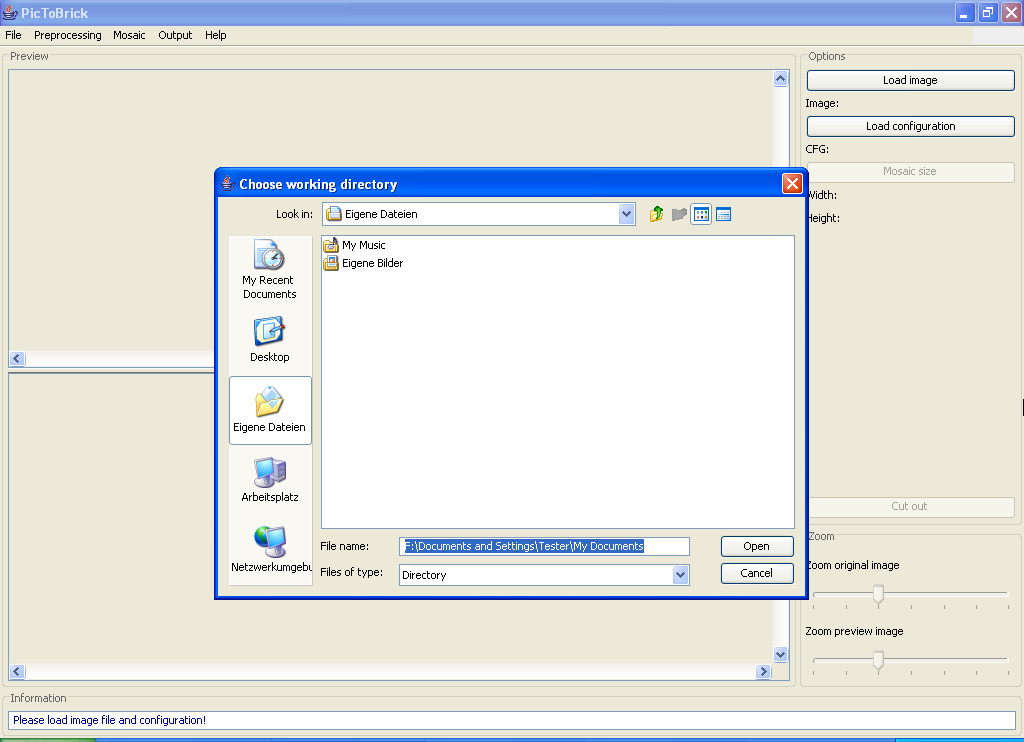
Task: Click the File name input field
Action: pos(544,546)
